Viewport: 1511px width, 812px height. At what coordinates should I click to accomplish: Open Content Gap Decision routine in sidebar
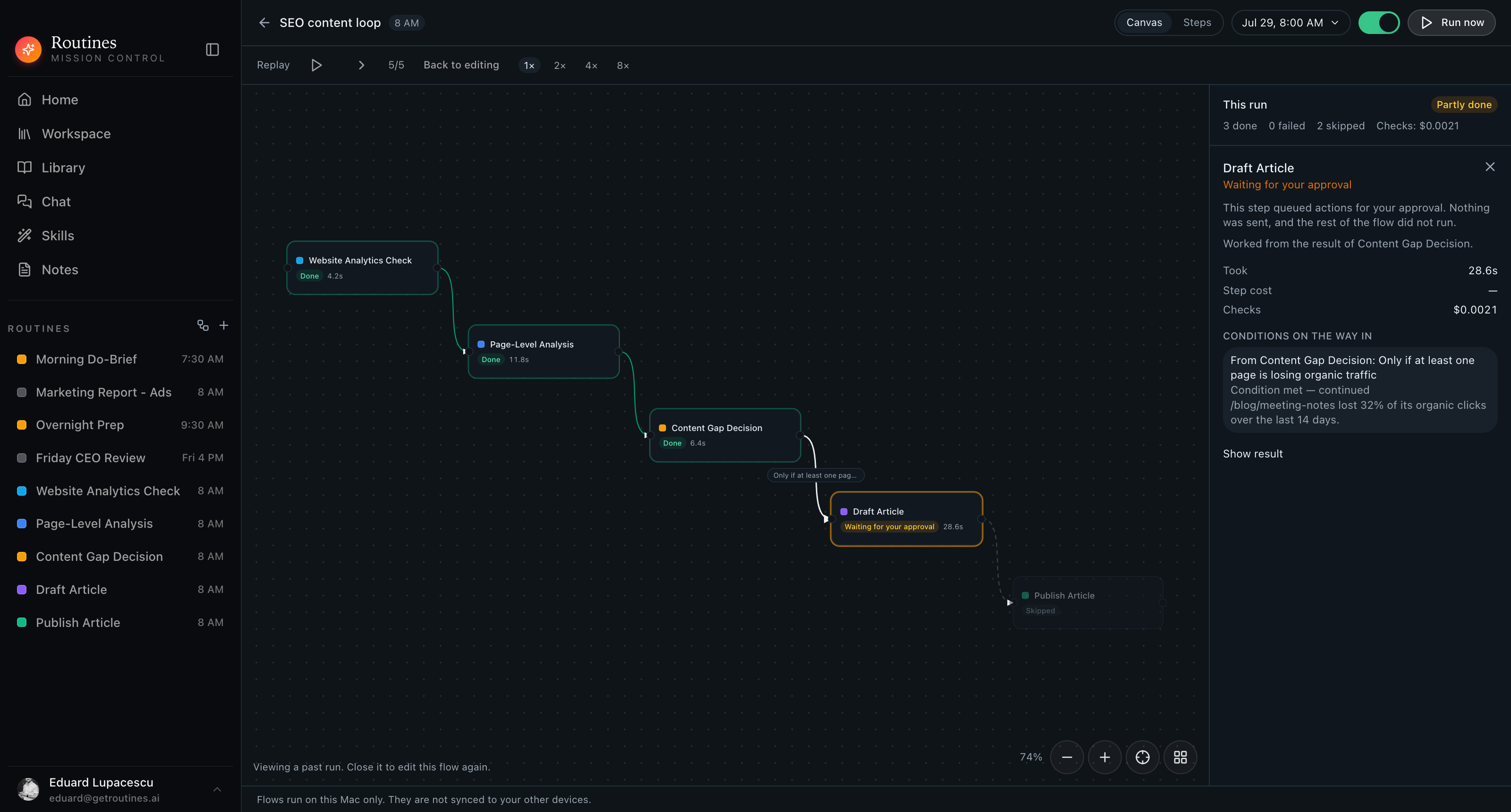coord(120,557)
